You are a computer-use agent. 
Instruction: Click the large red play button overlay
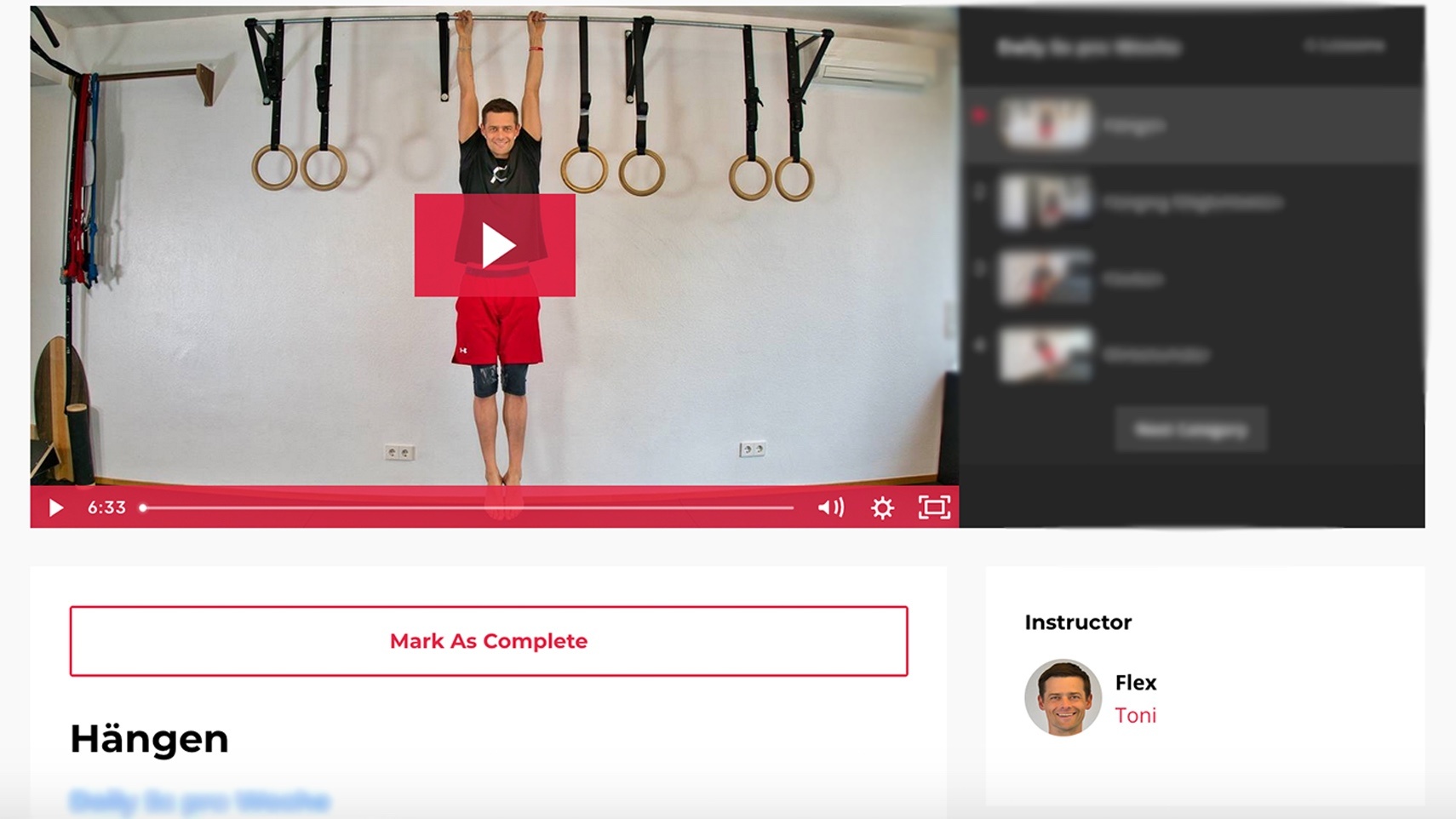(495, 245)
